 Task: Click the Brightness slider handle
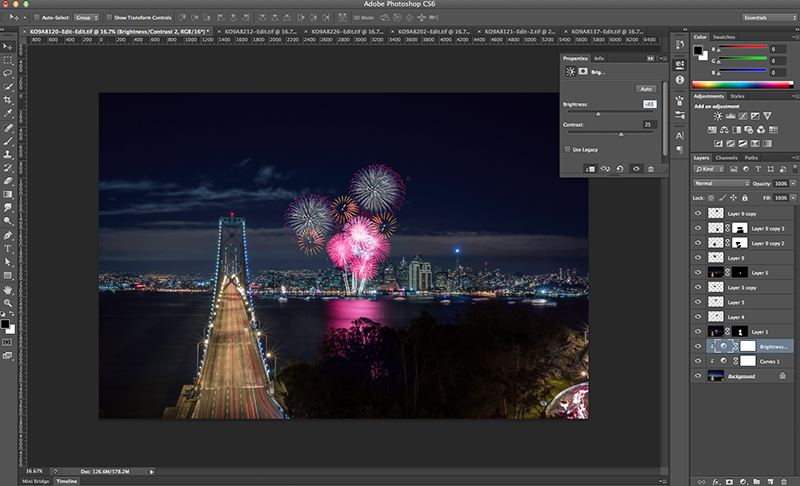point(598,114)
